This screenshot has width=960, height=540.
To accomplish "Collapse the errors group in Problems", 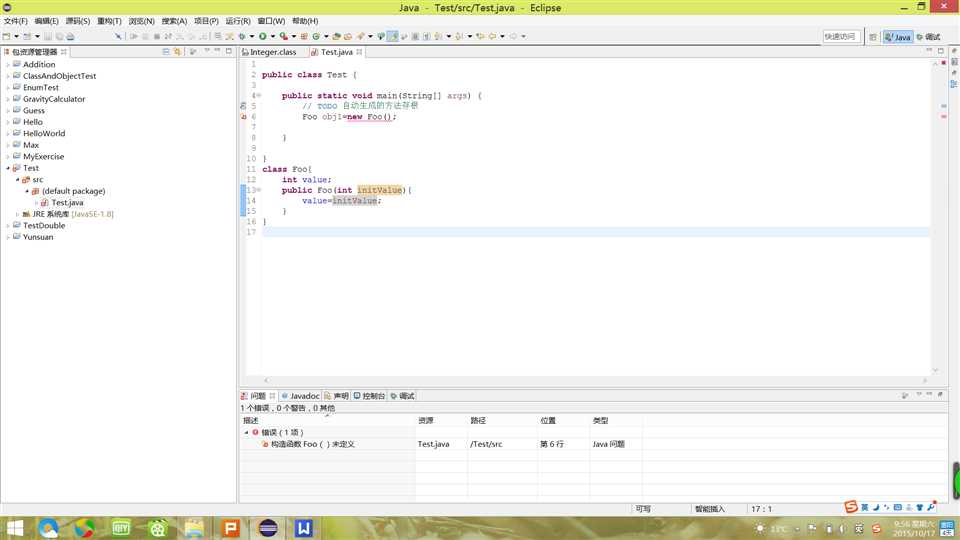I will pyautogui.click(x=247, y=432).
